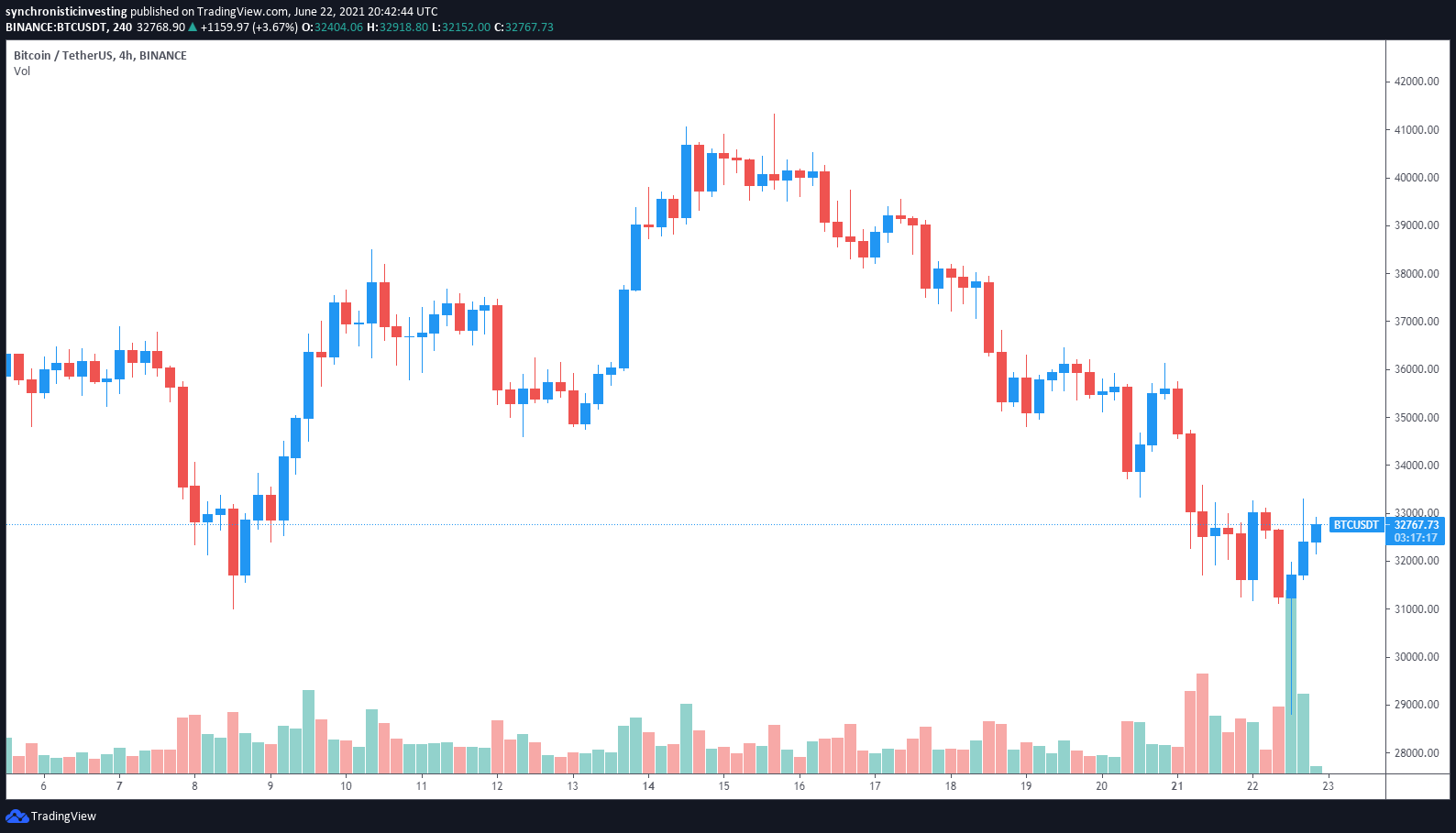This screenshot has width=1456, height=833.
Task: Click date label 14 on time axis
Action: point(648,785)
